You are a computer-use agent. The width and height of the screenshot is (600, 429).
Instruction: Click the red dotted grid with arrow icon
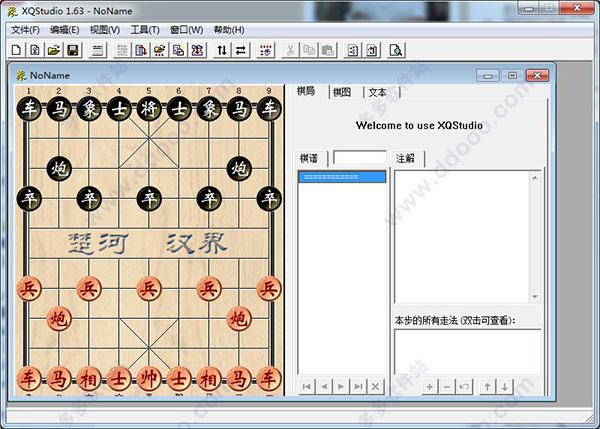(x=266, y=50)
